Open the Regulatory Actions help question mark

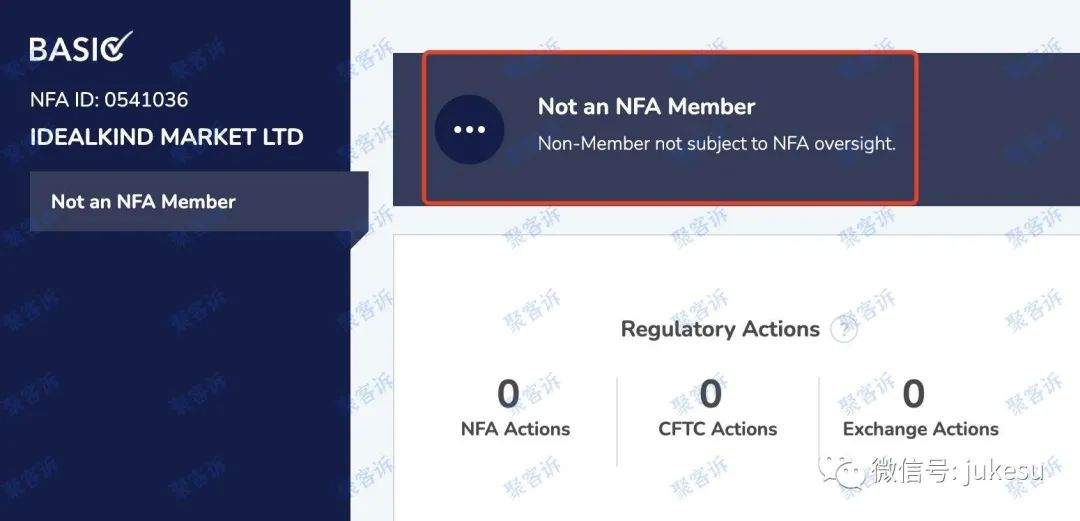(x=843, y=329)
